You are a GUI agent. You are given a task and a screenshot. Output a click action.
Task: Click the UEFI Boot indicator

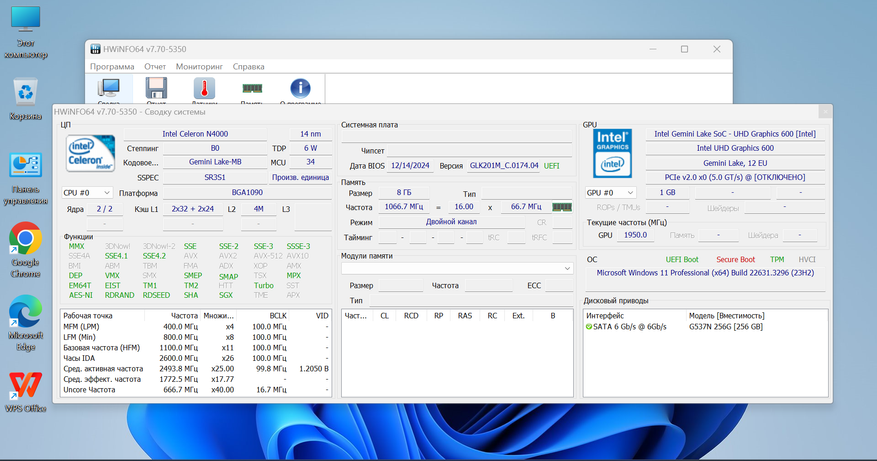click(x=682, y=260)
